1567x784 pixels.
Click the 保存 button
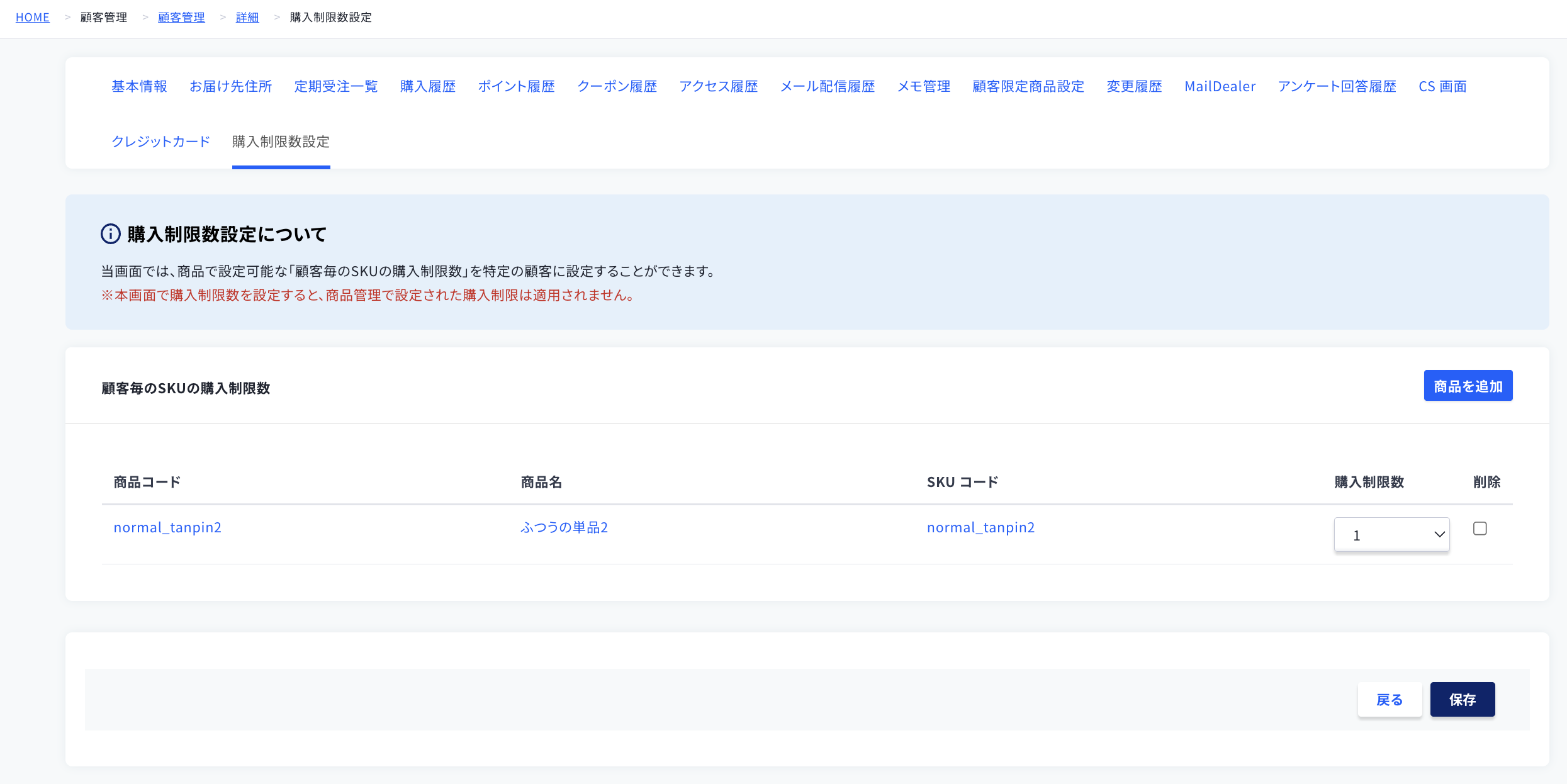(1463, 699)
